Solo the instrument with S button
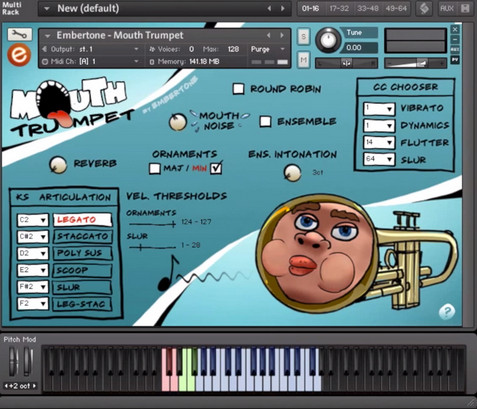477x409 pixels. click(x=303, y=36)
